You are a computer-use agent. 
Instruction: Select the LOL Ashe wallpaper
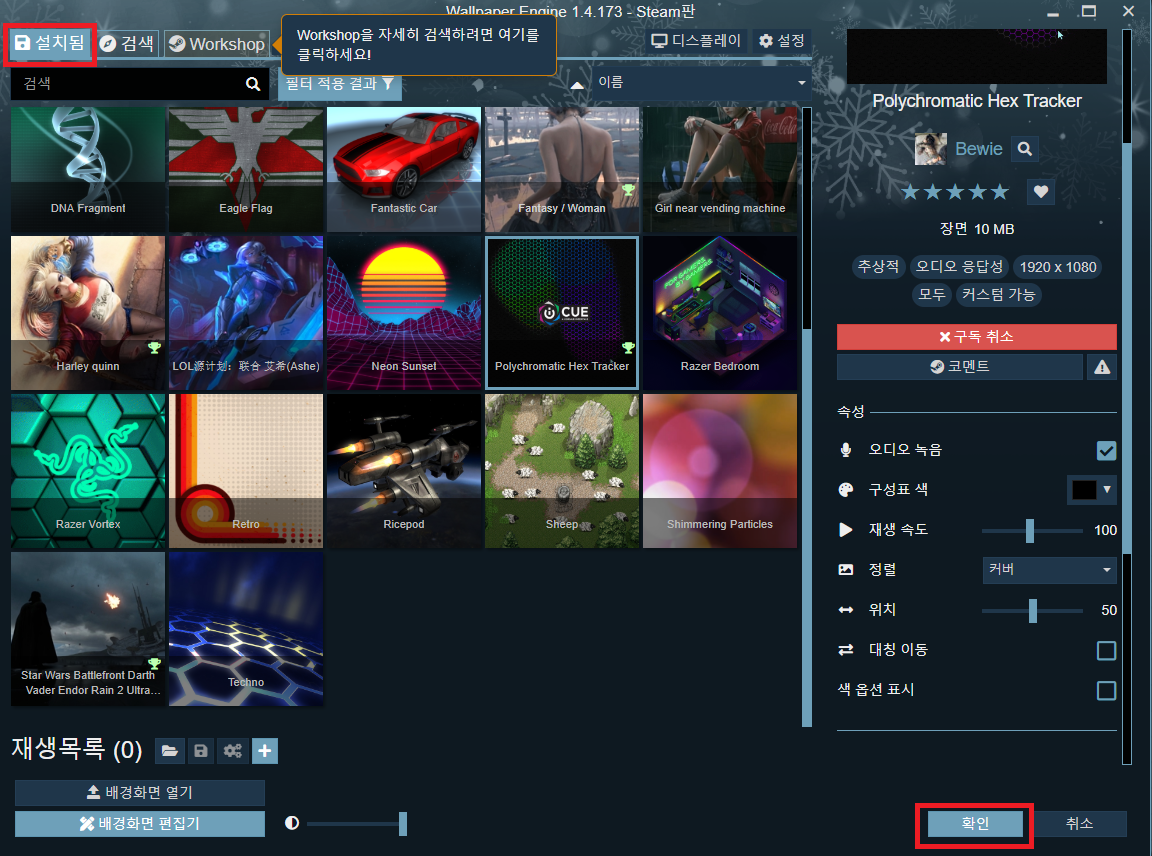[x=246, y=313]
